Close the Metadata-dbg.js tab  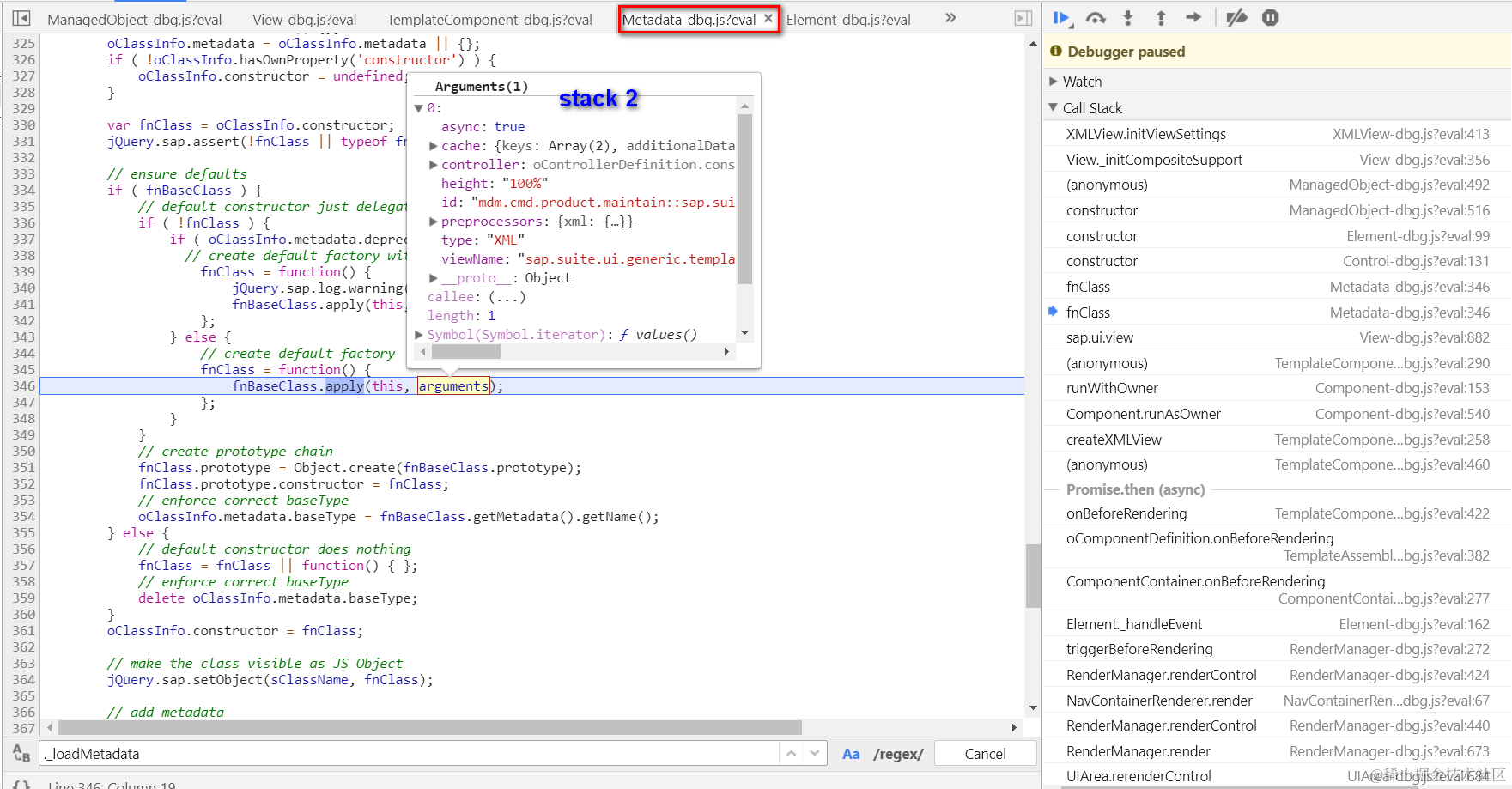768,18
